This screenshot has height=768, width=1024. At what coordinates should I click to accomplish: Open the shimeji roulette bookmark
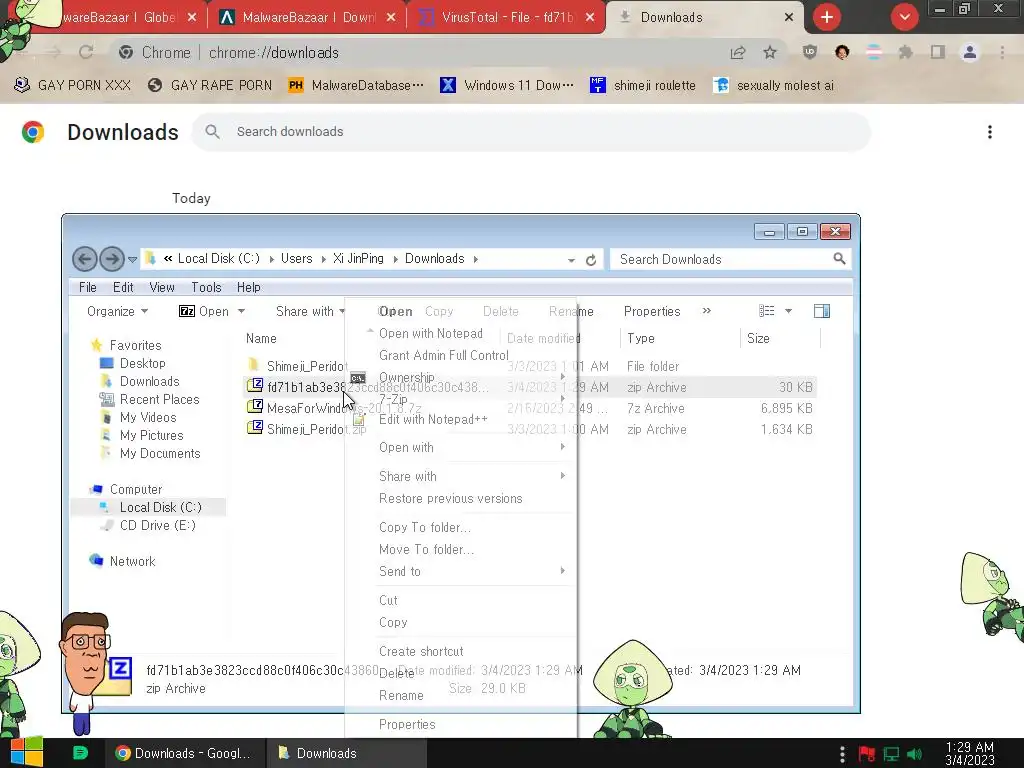coord(643,86)
